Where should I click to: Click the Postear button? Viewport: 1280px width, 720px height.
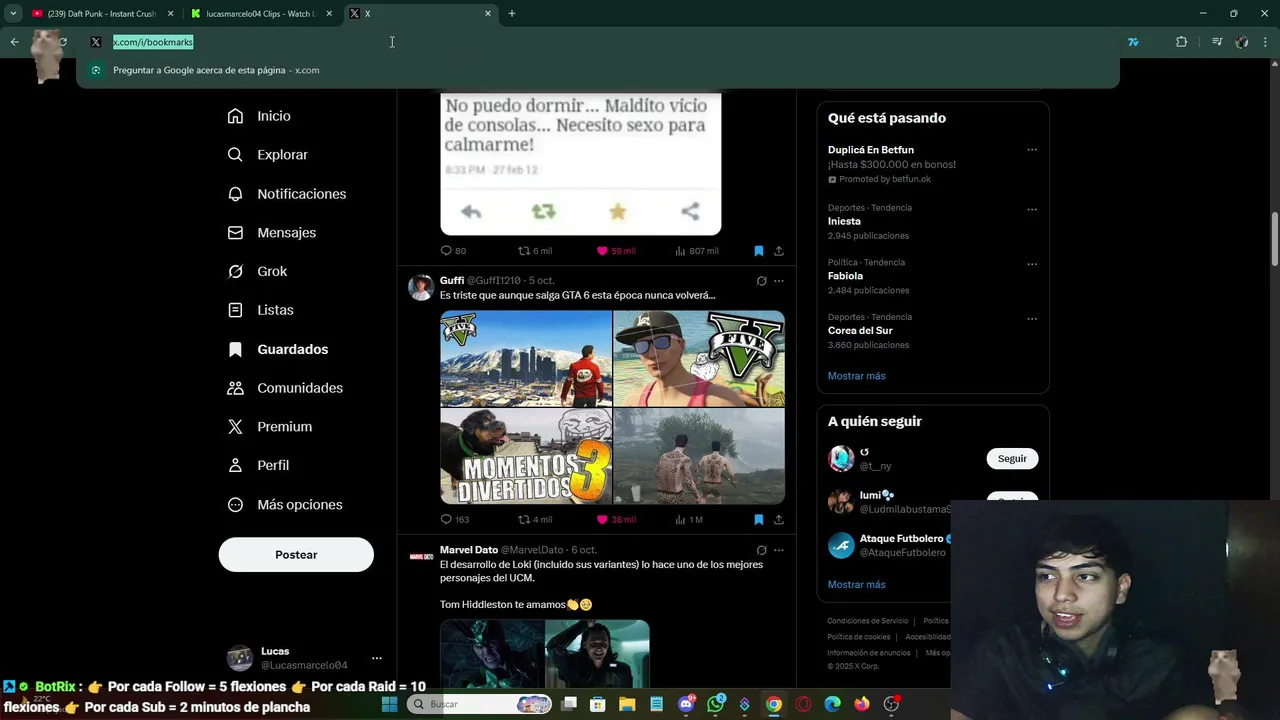click(296, 555)
